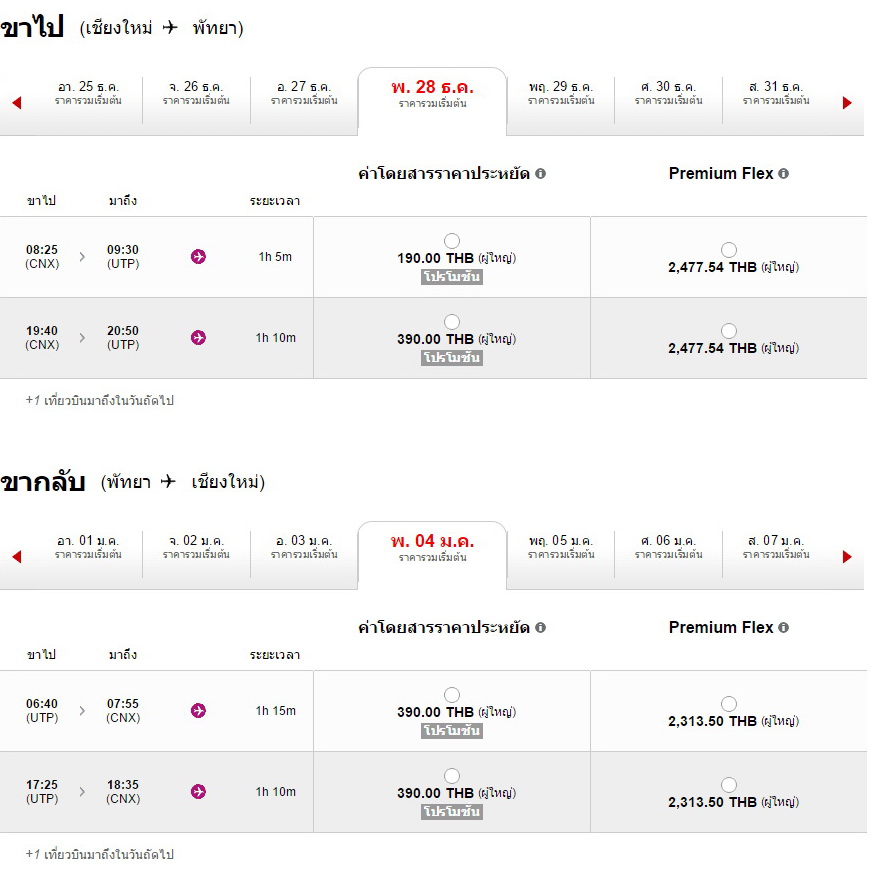The height and width of the screenshot is (874, 875).
Task: Choose Premium Flex 2,313.50 THB for 06:40 flight
Action: pyautogui.click(x=729, y=704)
